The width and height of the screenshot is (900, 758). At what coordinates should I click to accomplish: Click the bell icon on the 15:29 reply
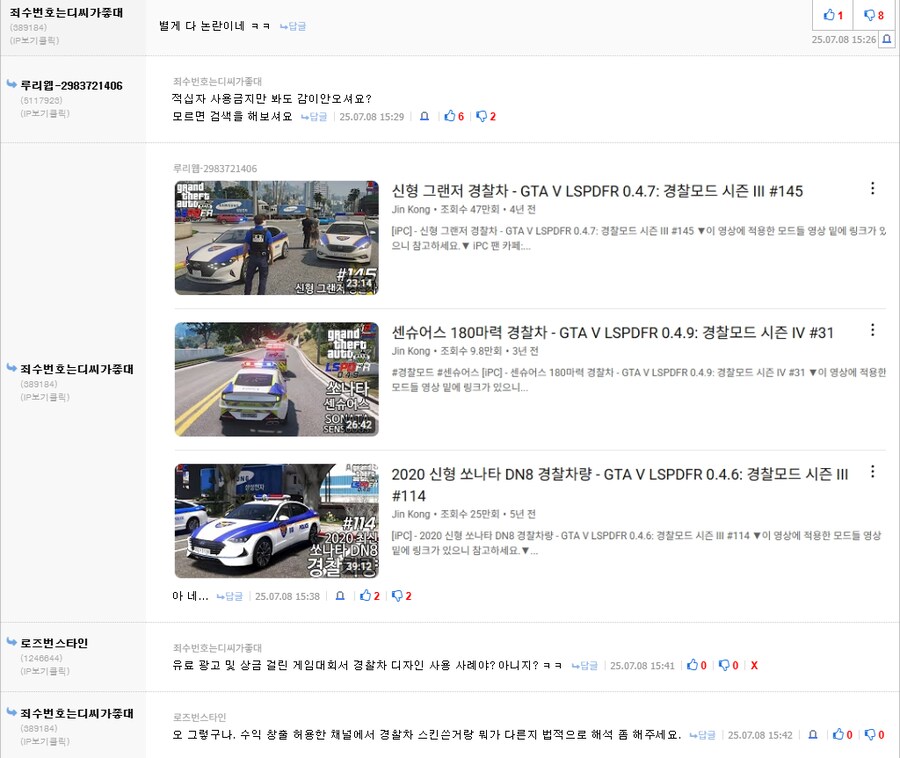[424, 116]
